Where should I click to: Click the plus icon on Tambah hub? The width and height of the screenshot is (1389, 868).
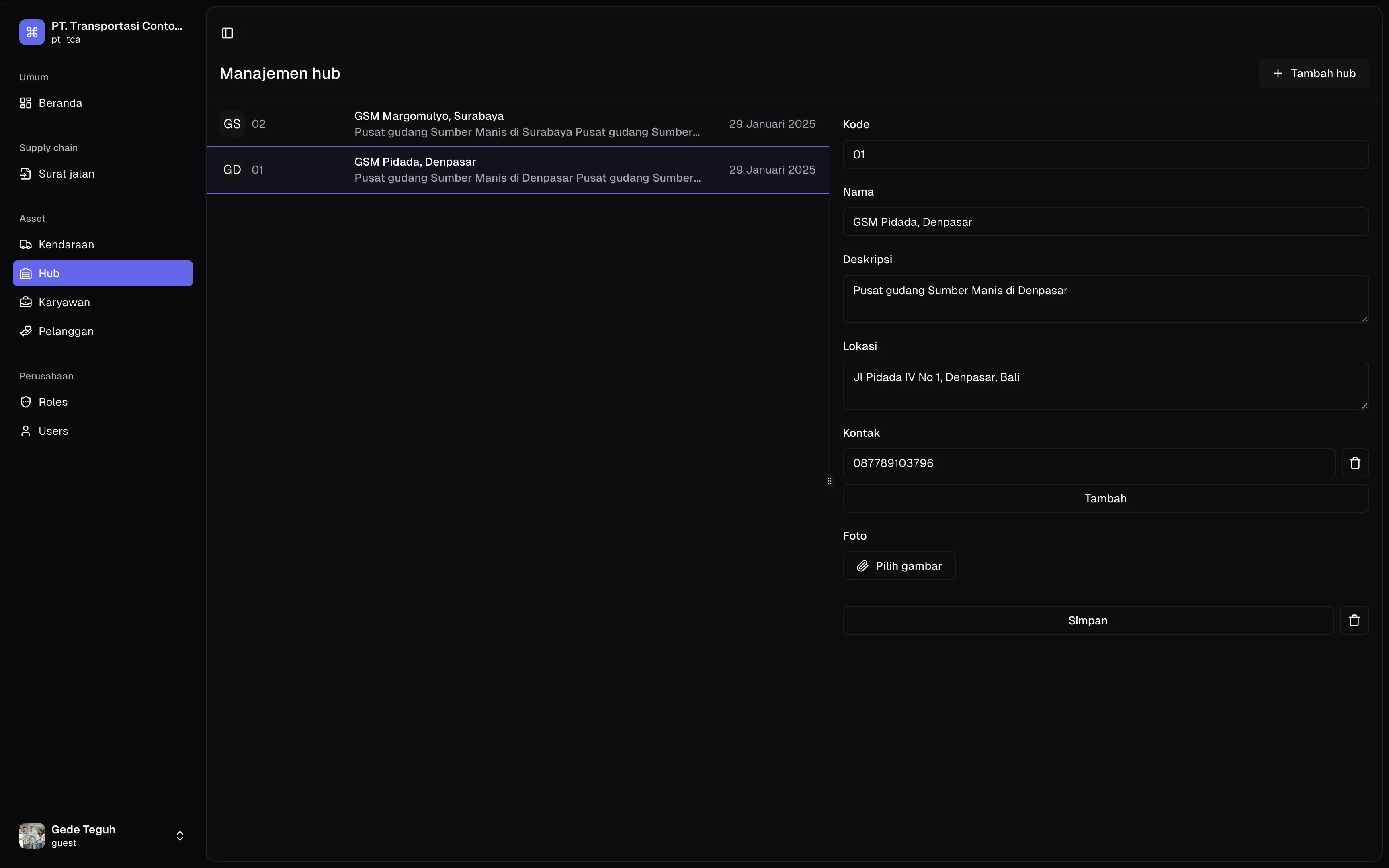1278,74
